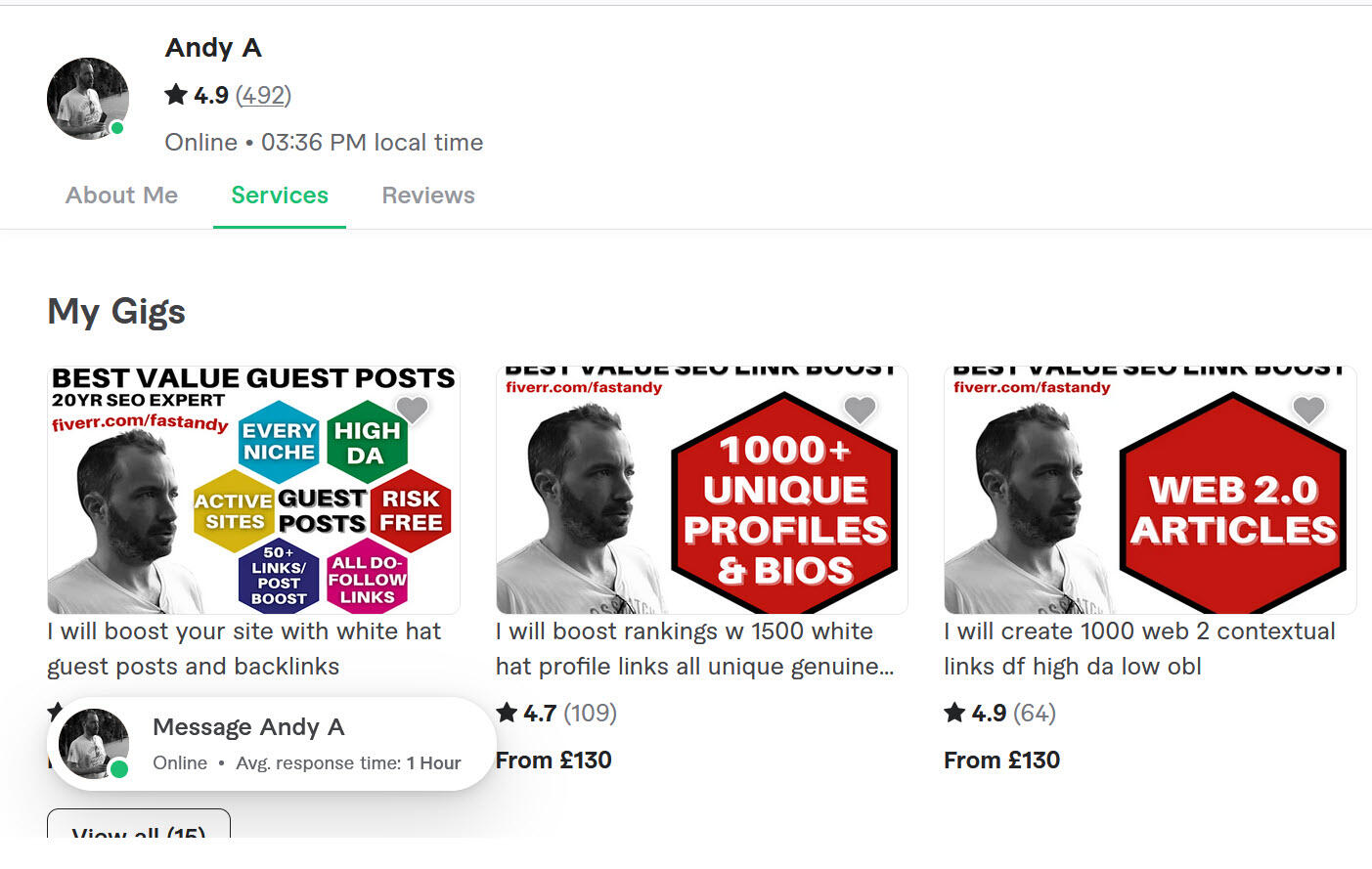Switch to the About Me tab

[121, 196]
